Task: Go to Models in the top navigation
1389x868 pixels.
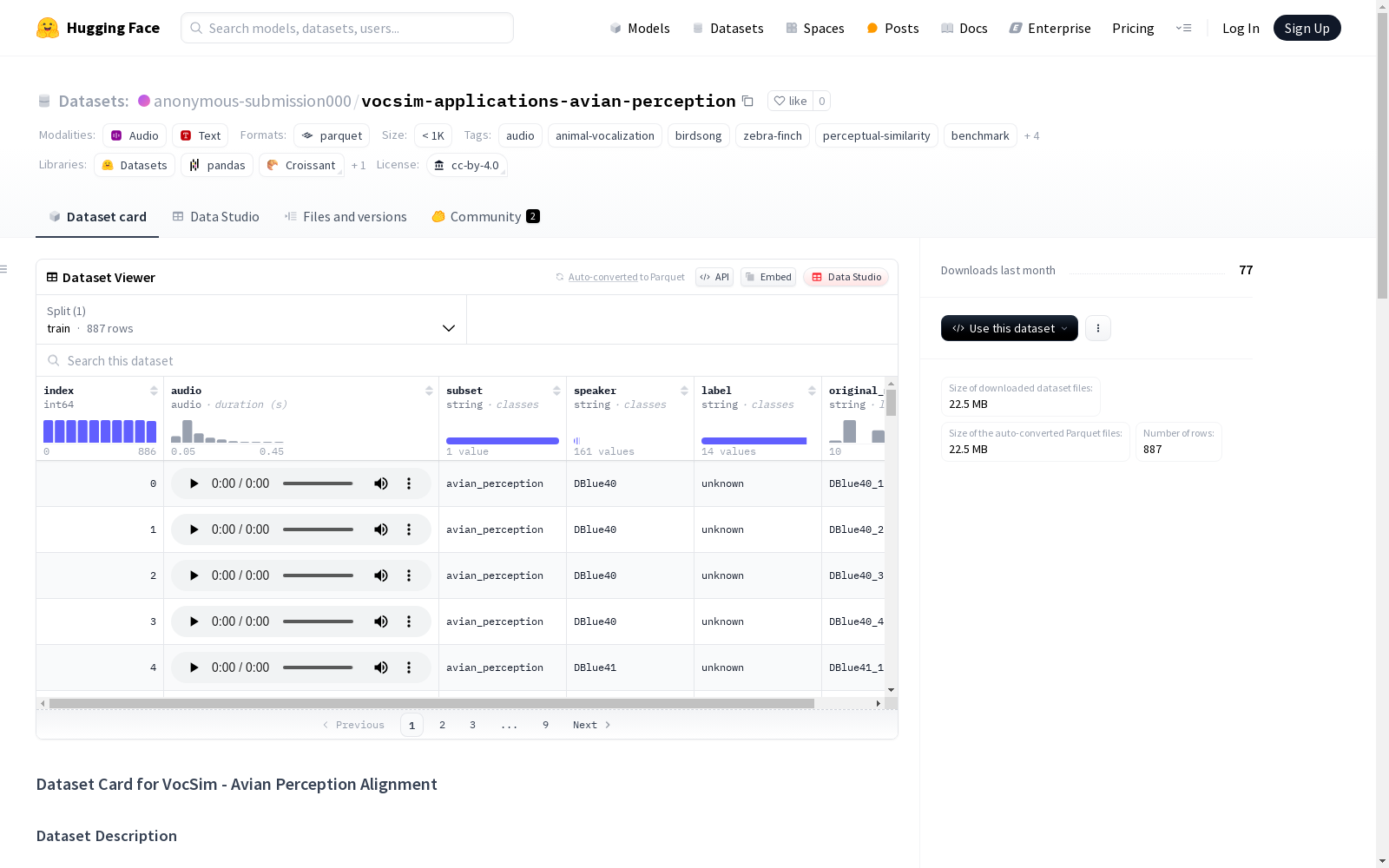Action: point(640,28)
